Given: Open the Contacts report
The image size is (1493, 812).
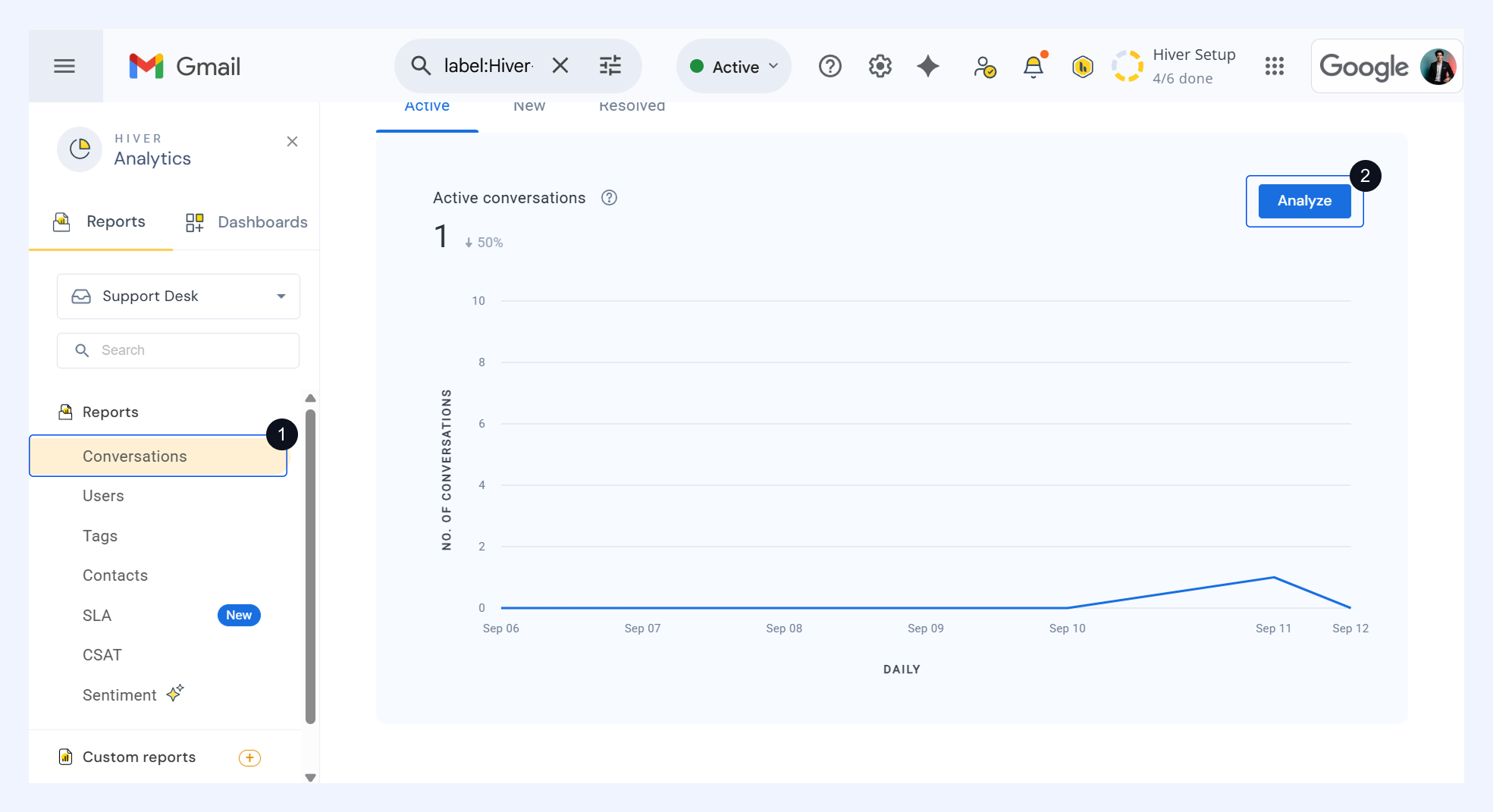Looking at the screenshot, I should [115, 575].
